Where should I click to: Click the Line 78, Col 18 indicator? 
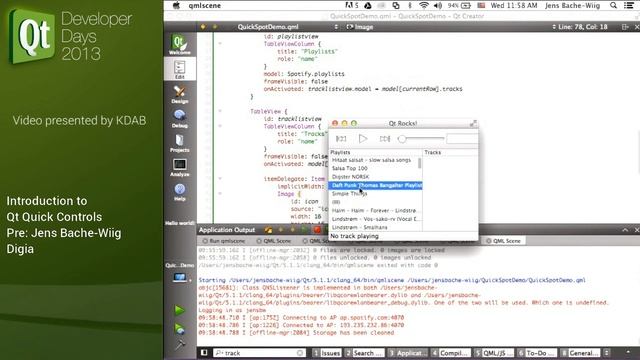580,27
